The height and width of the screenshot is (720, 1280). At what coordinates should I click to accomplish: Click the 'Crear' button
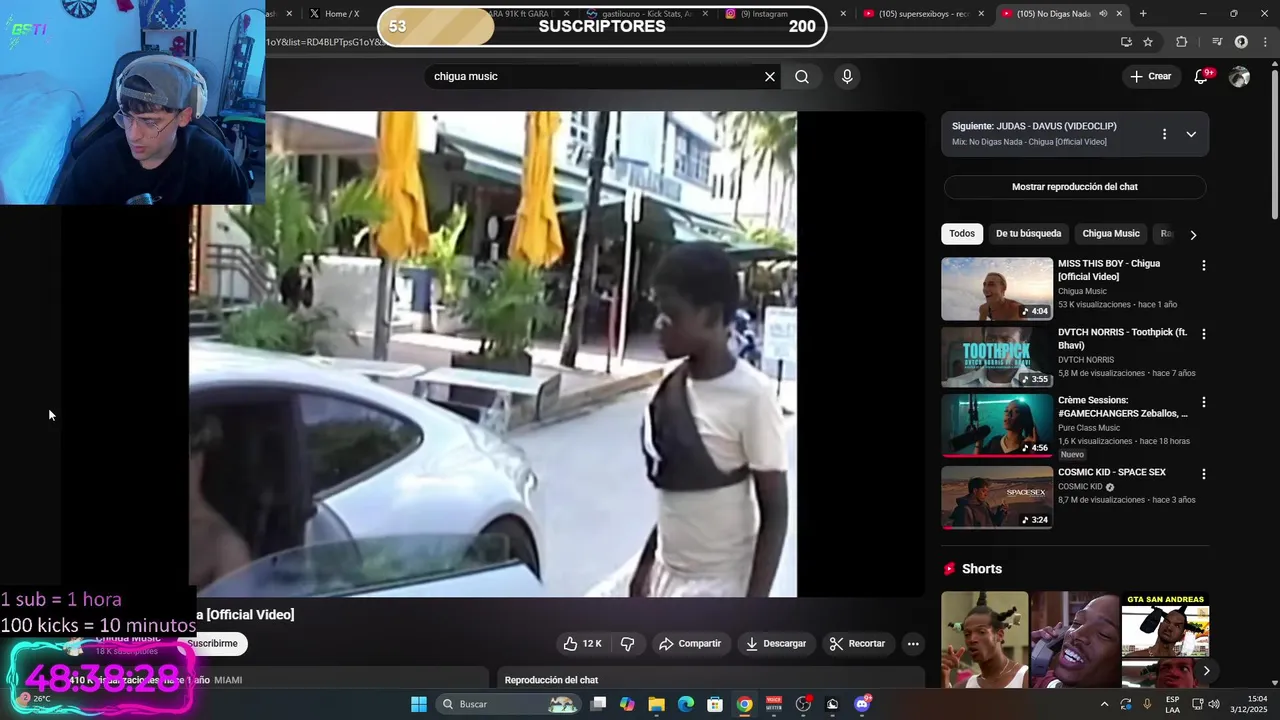[1151, 77]
